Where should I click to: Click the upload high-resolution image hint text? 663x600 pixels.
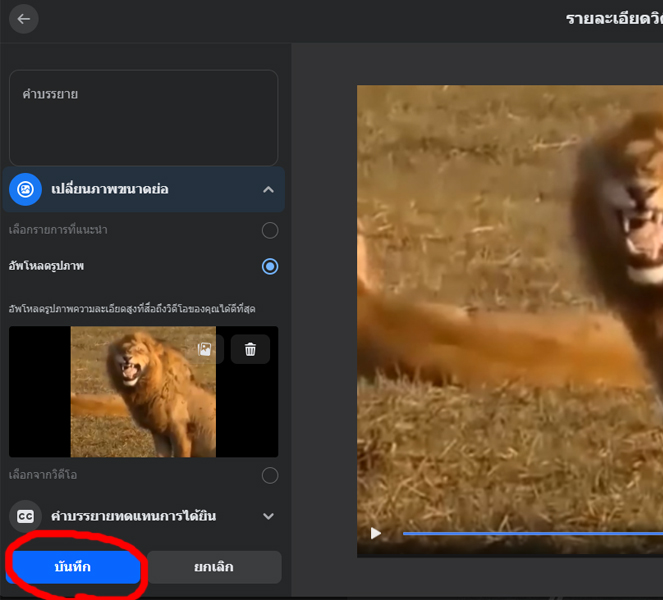point(132,309)
